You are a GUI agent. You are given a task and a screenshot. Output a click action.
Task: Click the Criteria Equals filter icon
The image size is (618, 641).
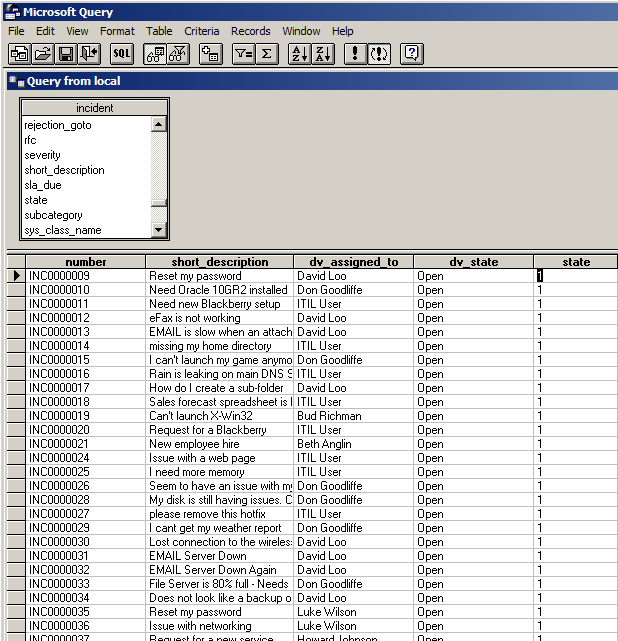pos(244,54)
